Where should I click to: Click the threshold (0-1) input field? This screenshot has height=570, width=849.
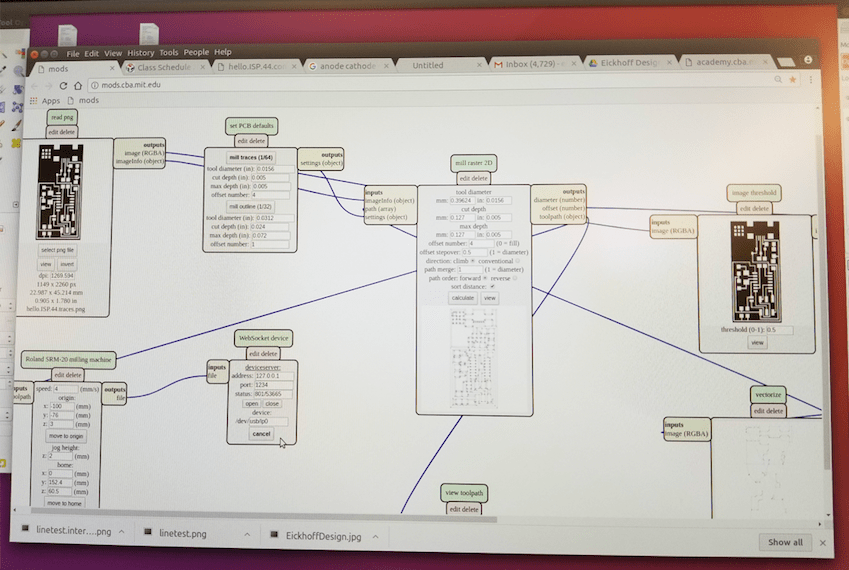coord(779,330)
